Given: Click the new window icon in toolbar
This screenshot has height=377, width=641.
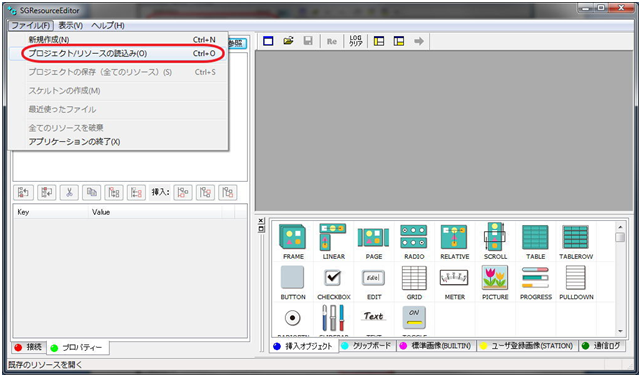Looking at the screenshot, I should click(x=268, y=41).
